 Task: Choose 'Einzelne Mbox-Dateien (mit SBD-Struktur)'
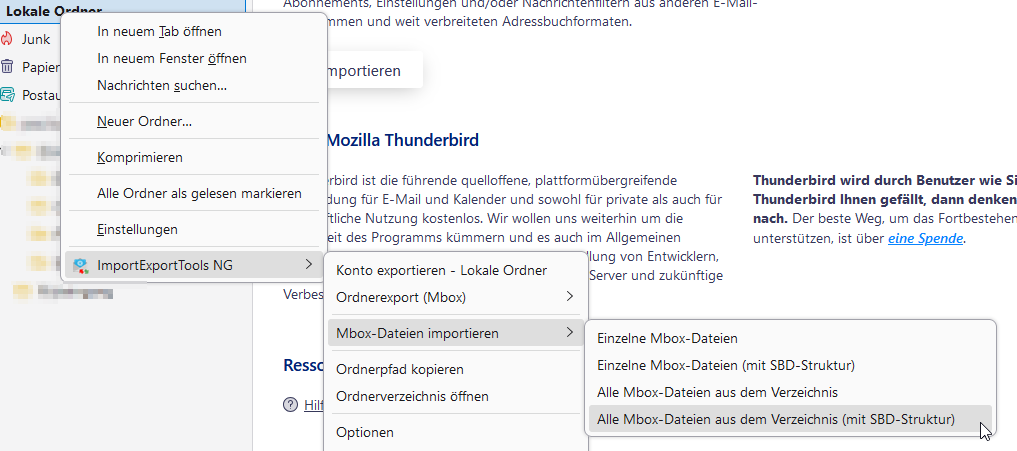[725, 365]
